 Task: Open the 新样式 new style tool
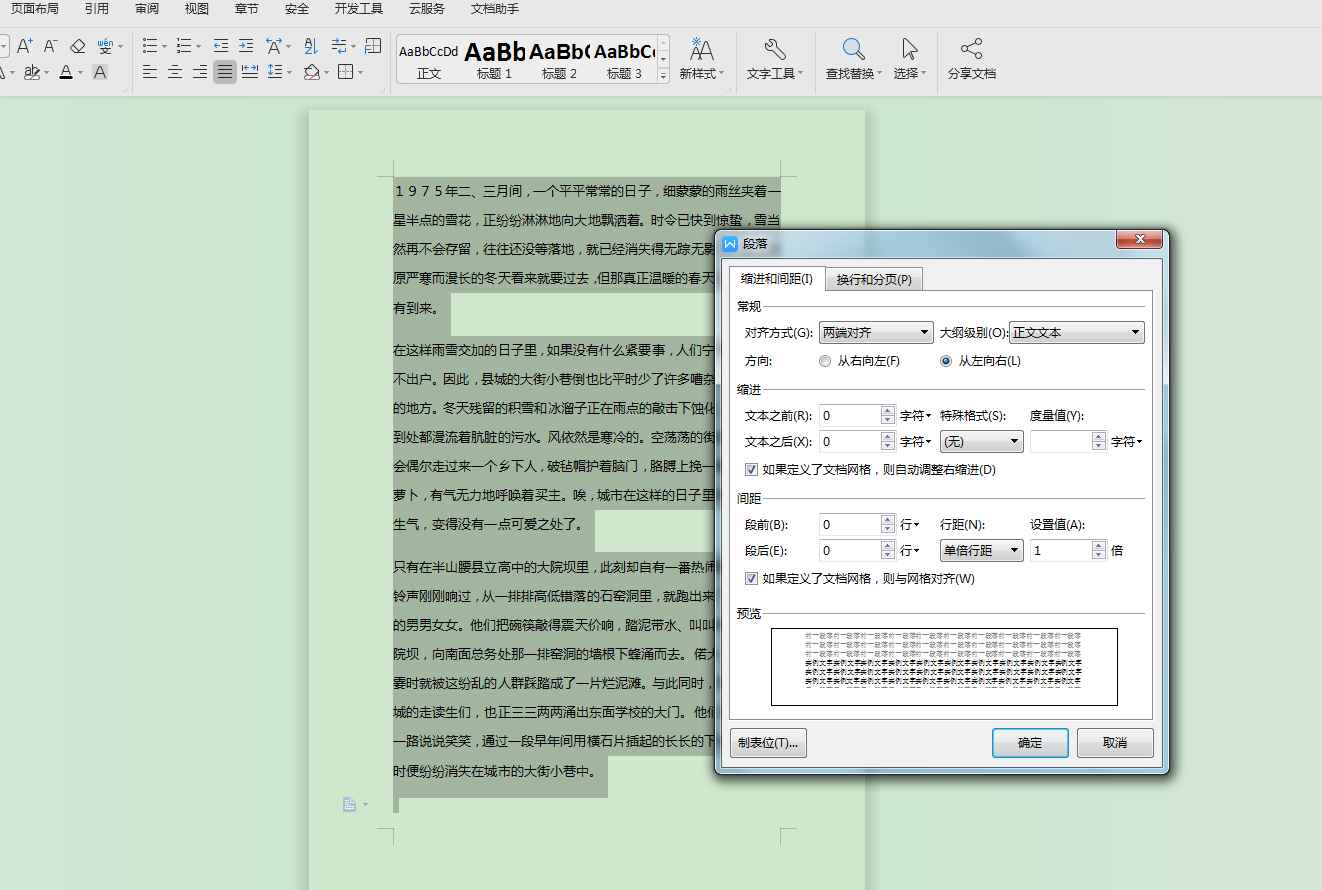pyautogui.click(x=701, y=59)
